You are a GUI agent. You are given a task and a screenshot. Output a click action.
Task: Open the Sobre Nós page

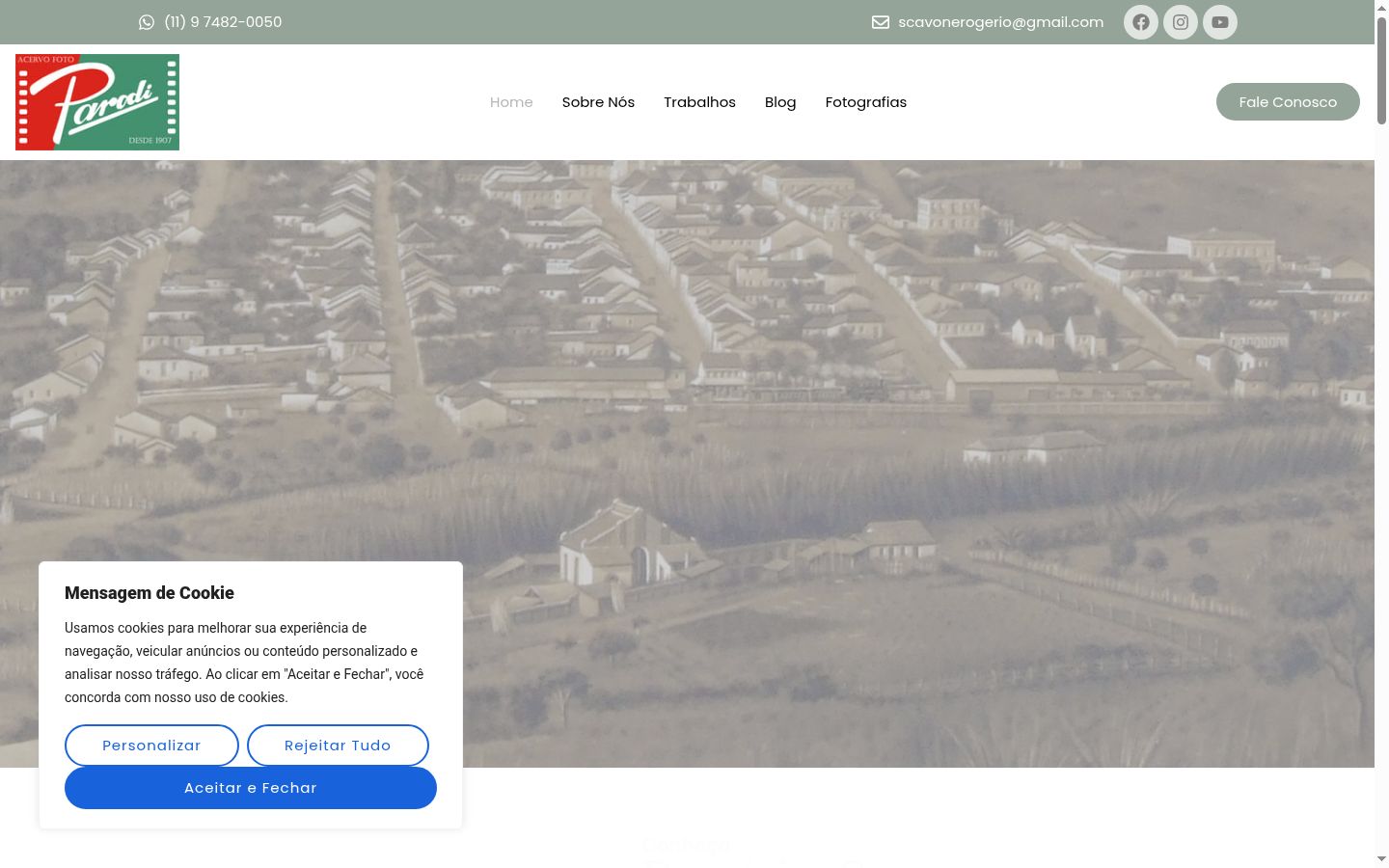(598, 102)
